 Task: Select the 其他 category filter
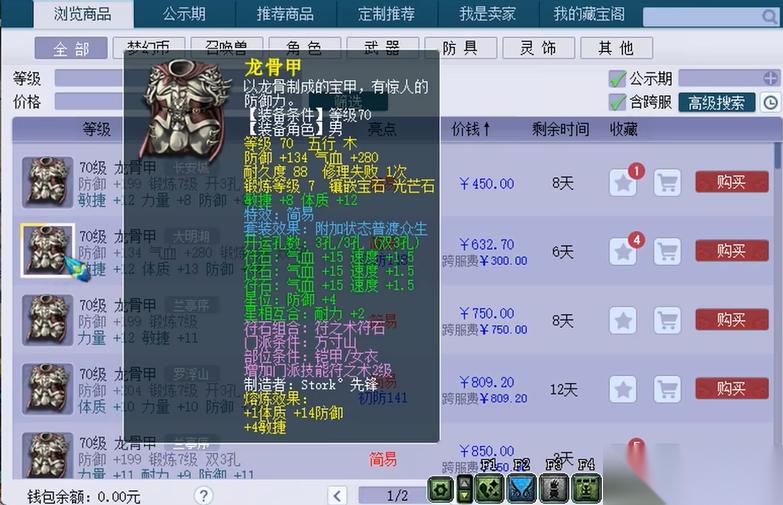[x=616, y=48]
